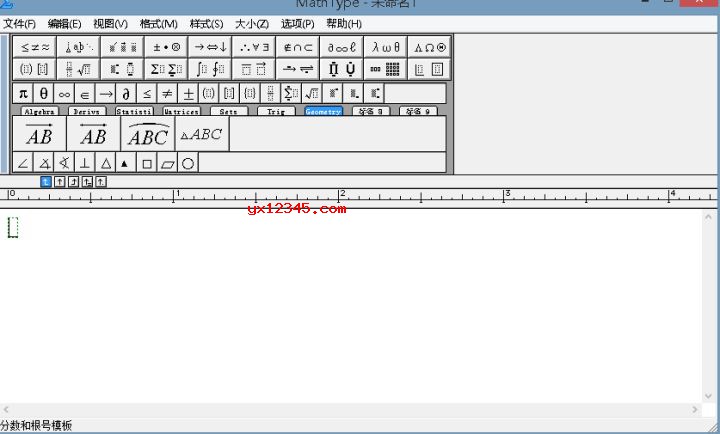Insert triangle ABC expression
Viewport: 720px width, 434px height.
coord(202,134)
